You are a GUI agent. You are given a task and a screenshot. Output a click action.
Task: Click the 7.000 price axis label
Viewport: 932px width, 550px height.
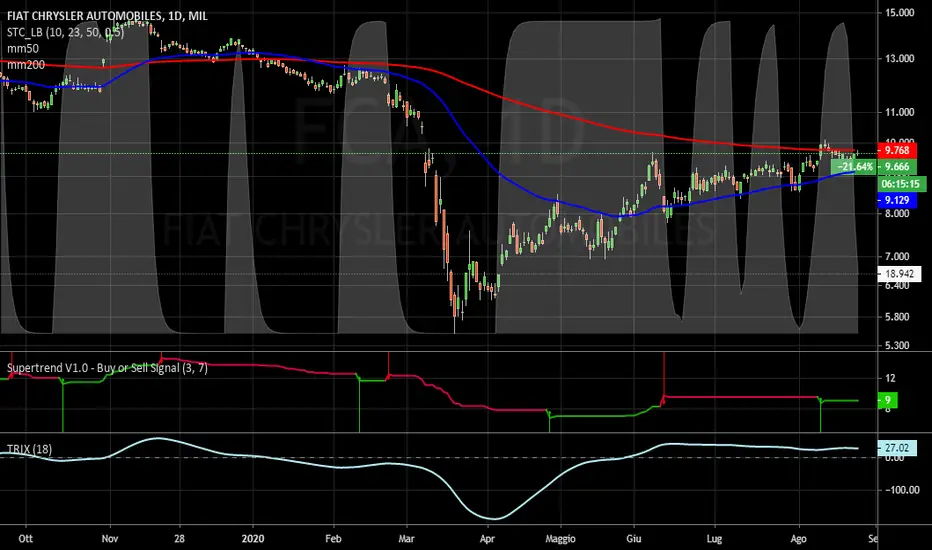pos(897,256)
